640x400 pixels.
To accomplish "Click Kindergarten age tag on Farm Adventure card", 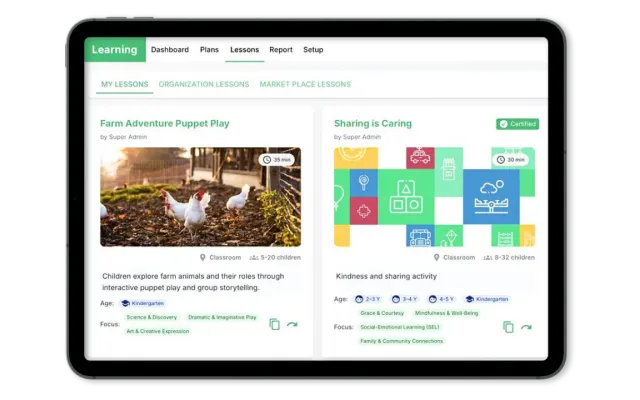I will tap(143, 303).
